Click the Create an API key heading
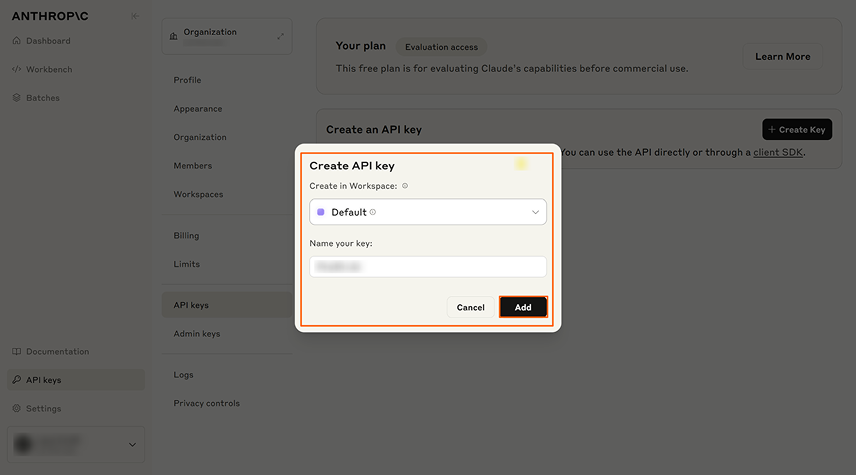The height and width of the screenshot is (475, 856). pyautogui.click(x=374, y=129)
